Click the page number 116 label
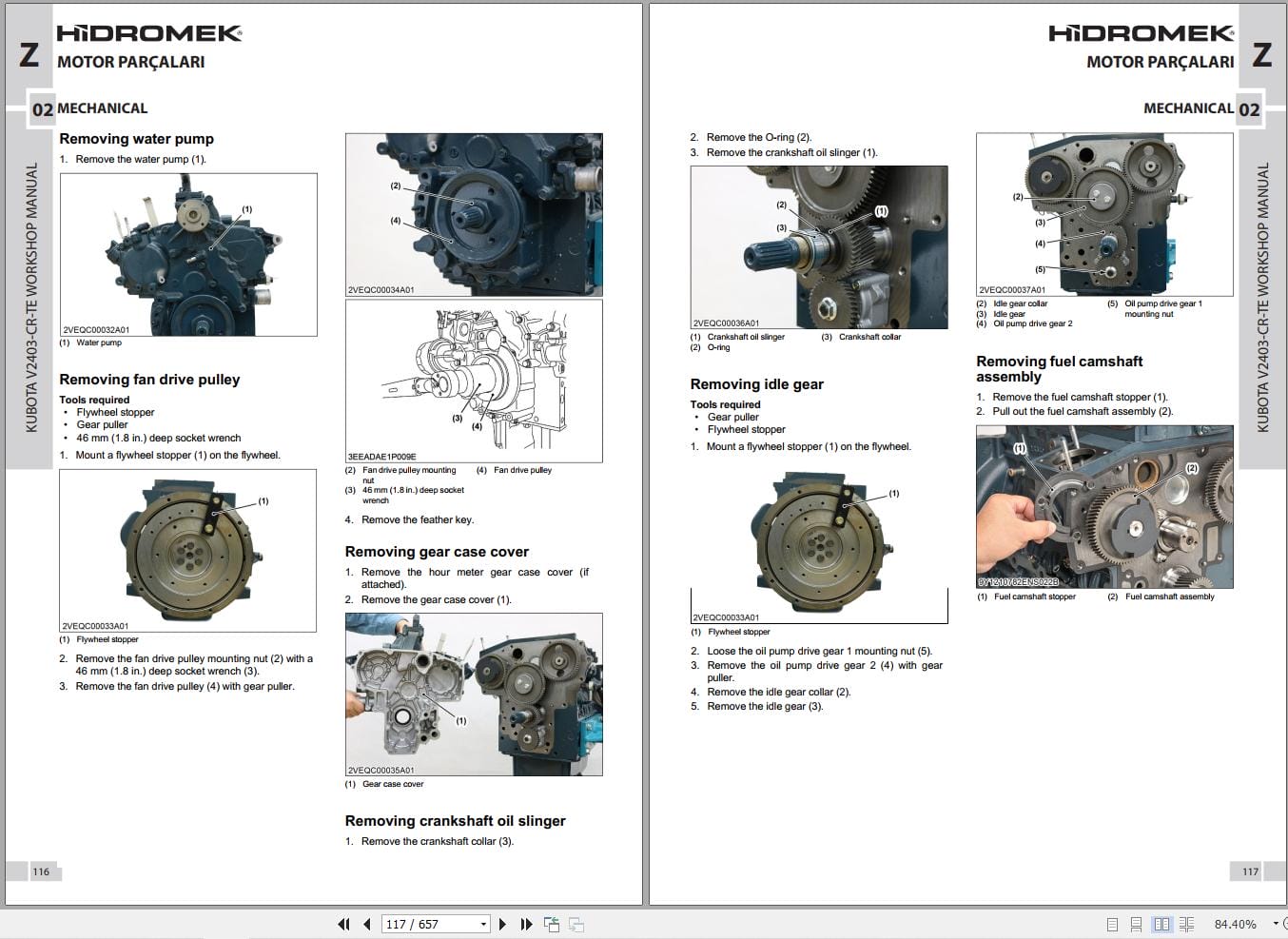This screenshot has height=939, width=1288. [41, 871]
